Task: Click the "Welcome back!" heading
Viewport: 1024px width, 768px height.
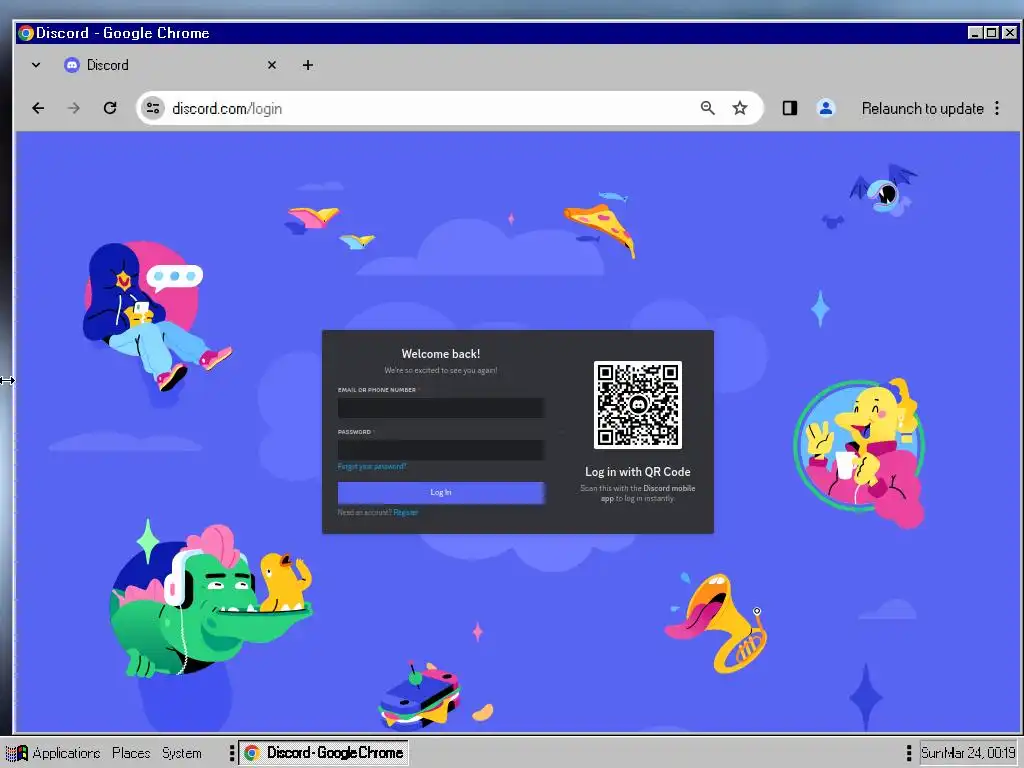Action: click(441, 354)
